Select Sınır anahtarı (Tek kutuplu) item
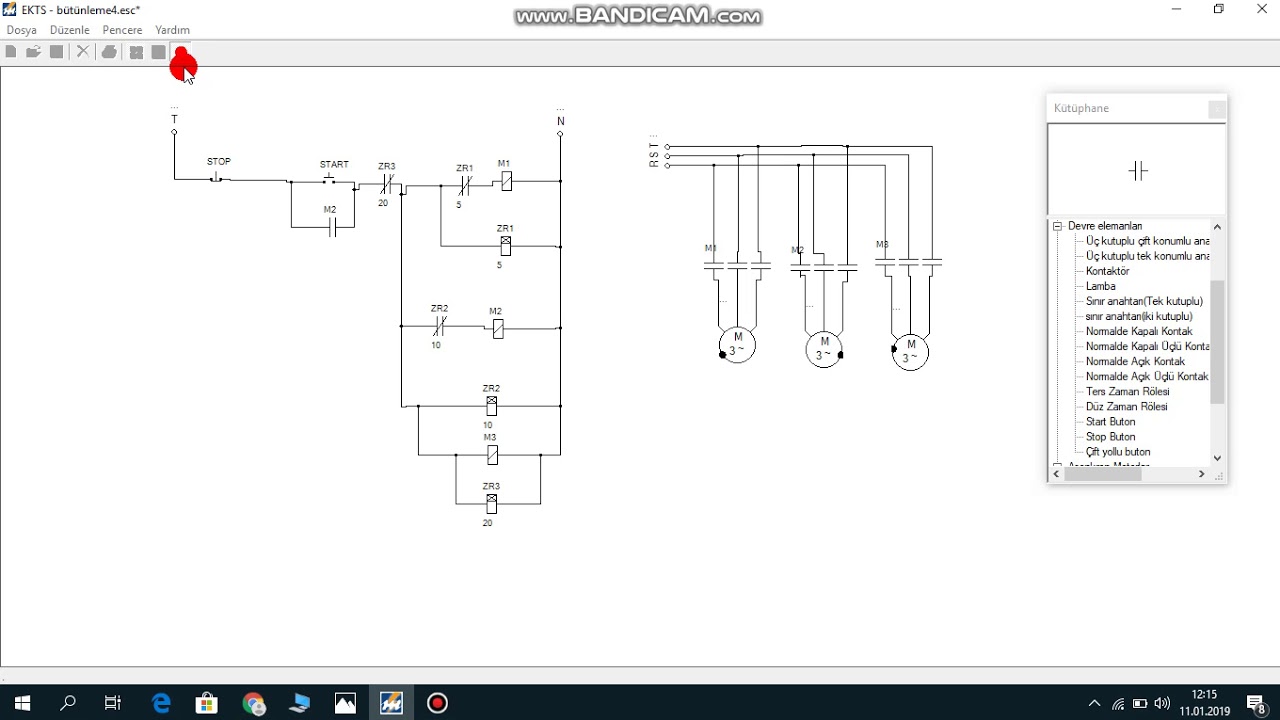This screenshot has width=1280, height=720. 1144,301
